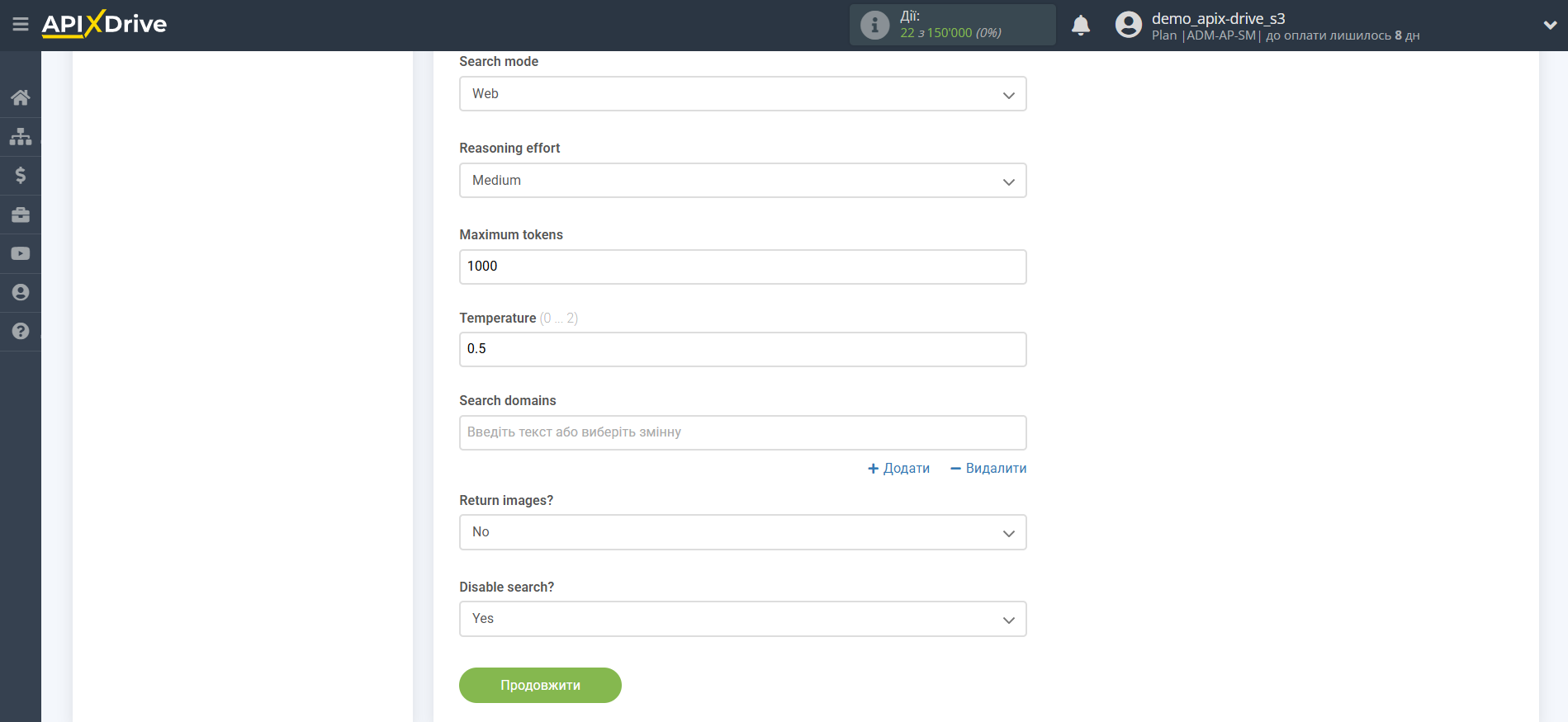Expand the Search mode dropdown
This screenshot has height=722, width=1568.
click(x=742, y=94)
